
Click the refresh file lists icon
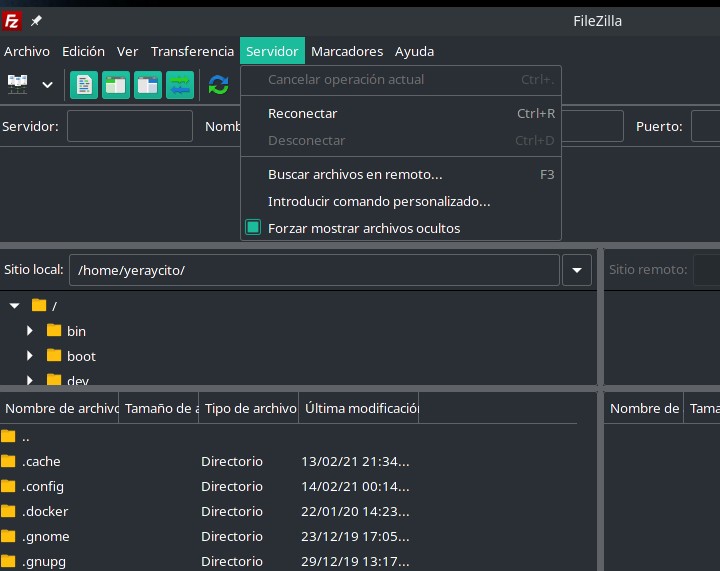(218, 85)
